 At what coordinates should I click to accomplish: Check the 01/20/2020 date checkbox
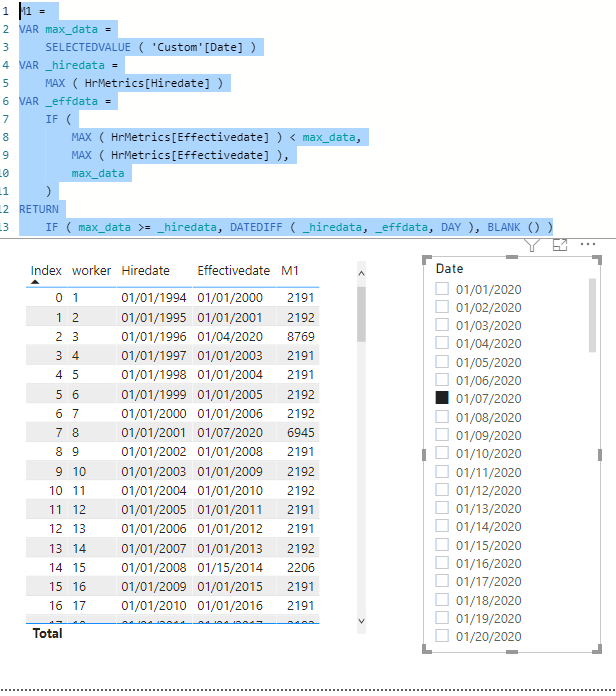click(x=442, y=636)
